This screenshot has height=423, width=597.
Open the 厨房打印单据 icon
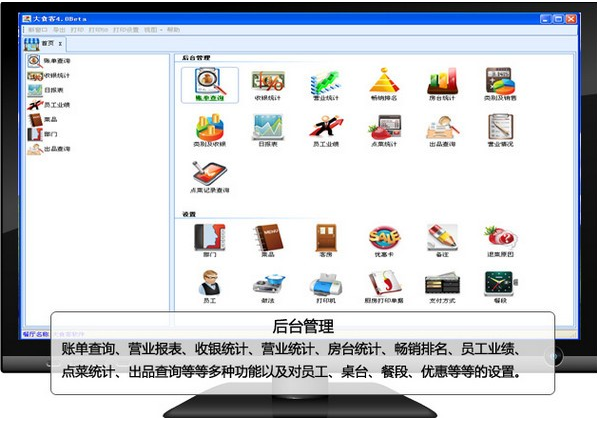pos(384,287)
